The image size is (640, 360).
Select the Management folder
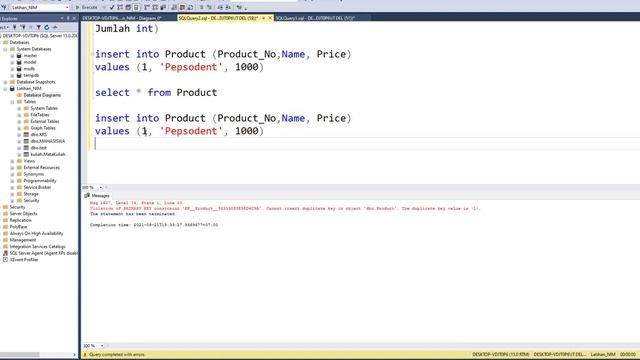[x=22, y=240]
